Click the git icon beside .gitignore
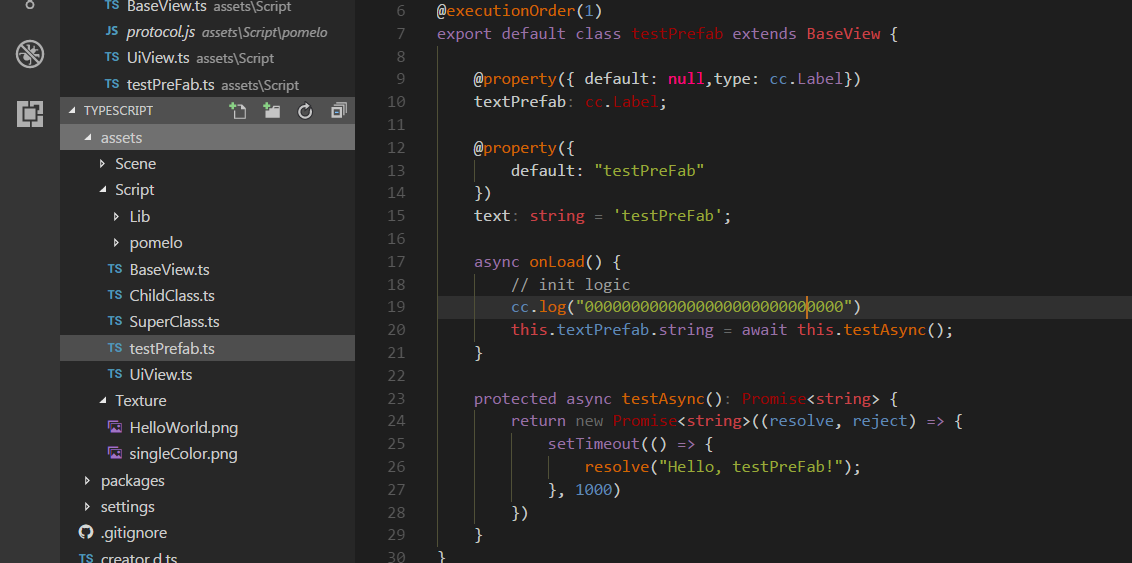Image resolution: width=1132 pixels, height=563 pixels. coord(86,533)
